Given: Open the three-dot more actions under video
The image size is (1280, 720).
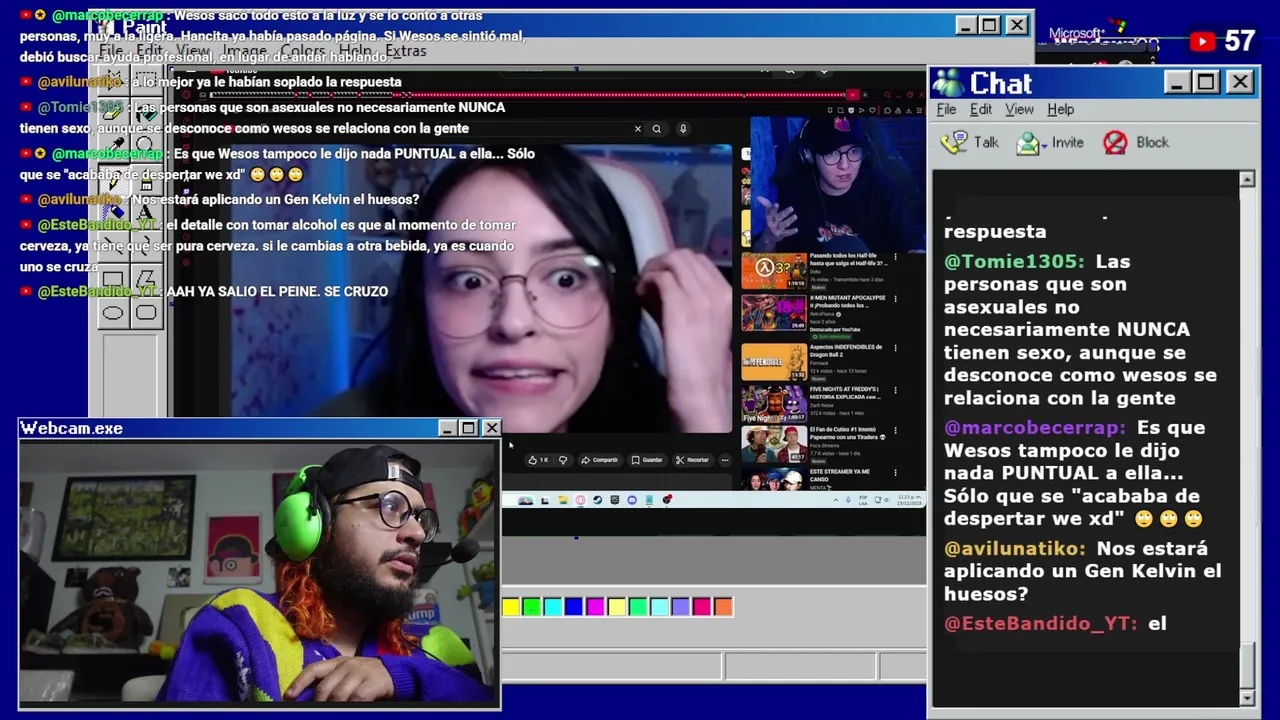Looking at the screenshot, I should pos(725,460).
